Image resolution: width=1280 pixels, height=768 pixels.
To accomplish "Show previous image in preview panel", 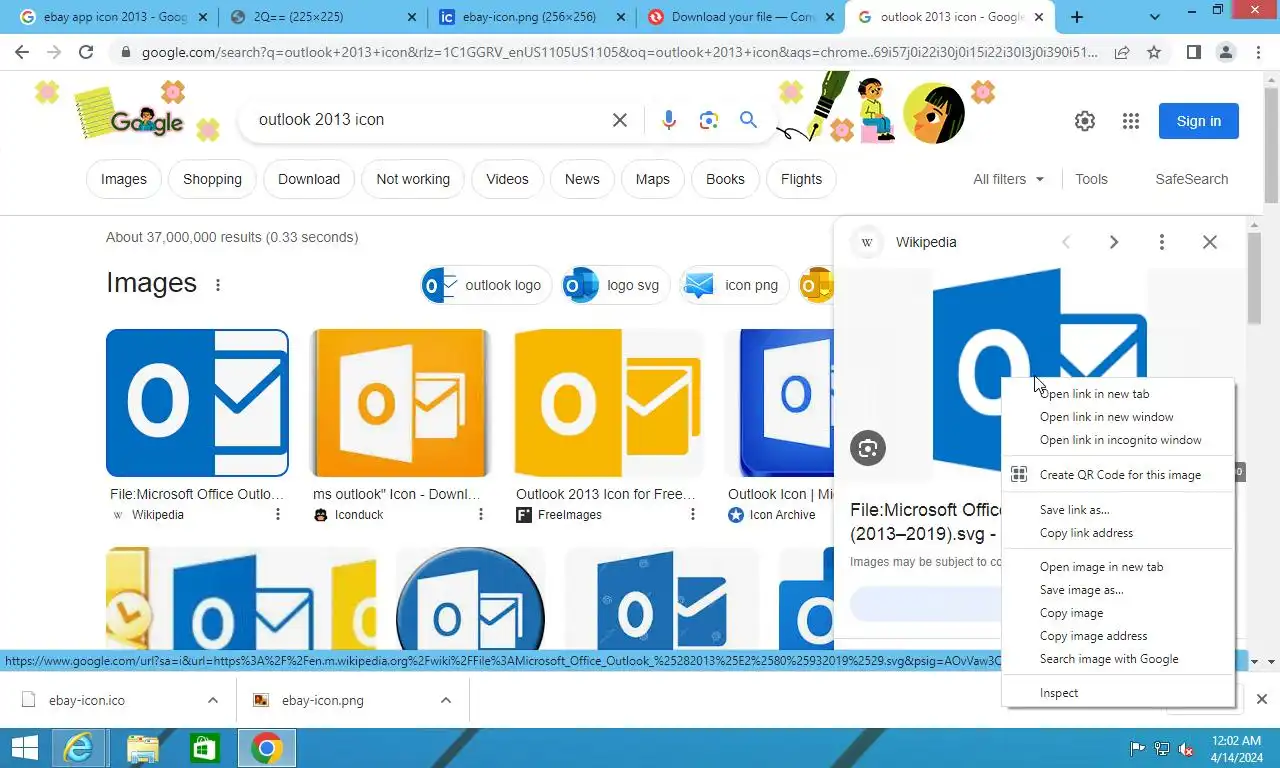I will [1066, 242].
